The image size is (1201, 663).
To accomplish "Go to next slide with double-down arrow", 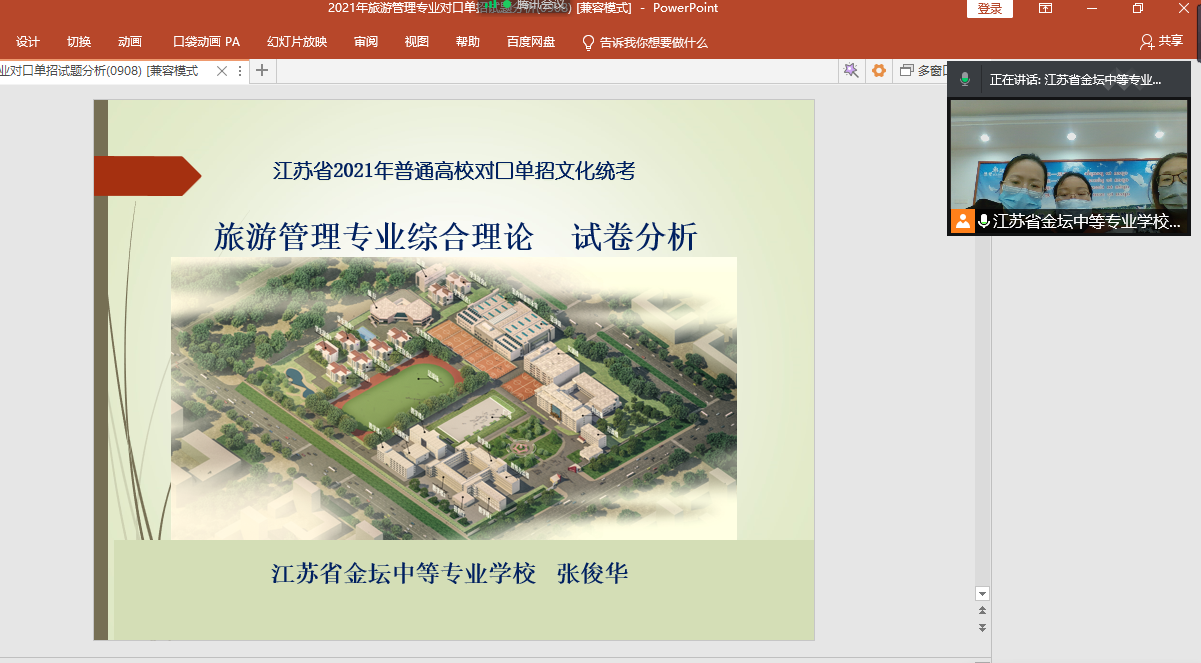I will [x=982, y=627].
